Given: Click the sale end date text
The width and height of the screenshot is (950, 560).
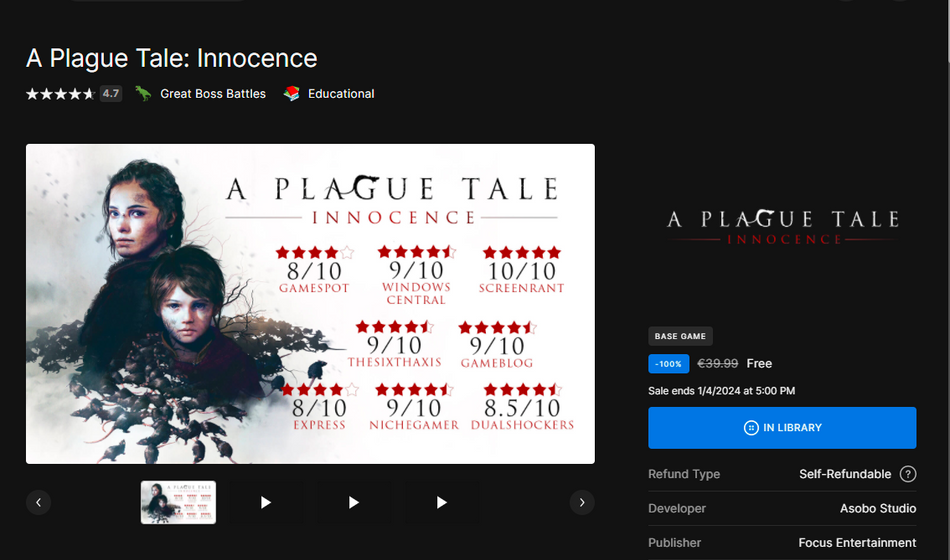Looking at the screenshot, I should point(722,391).
